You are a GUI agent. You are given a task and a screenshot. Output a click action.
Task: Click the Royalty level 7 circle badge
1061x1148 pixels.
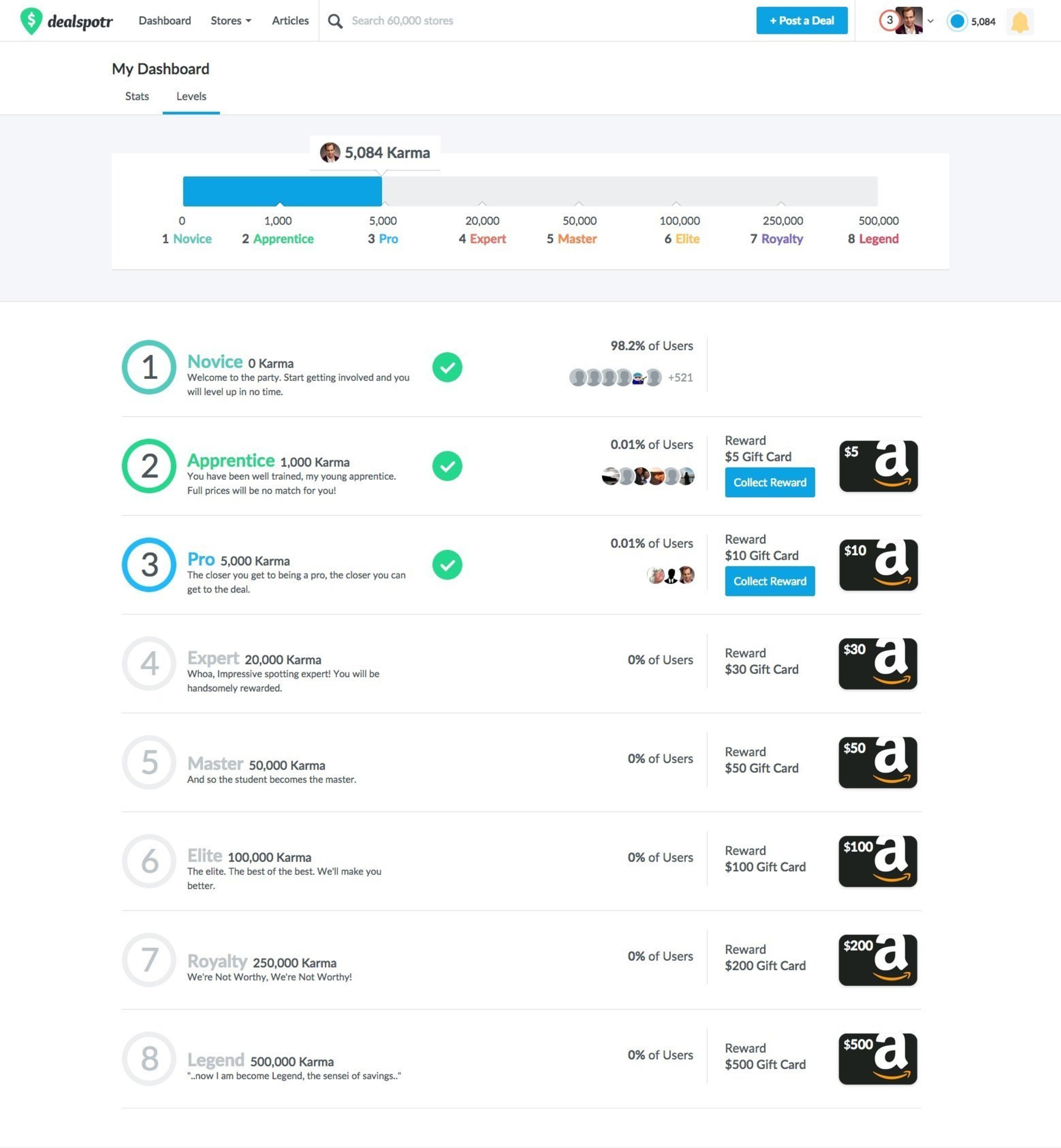coord(149,960)
